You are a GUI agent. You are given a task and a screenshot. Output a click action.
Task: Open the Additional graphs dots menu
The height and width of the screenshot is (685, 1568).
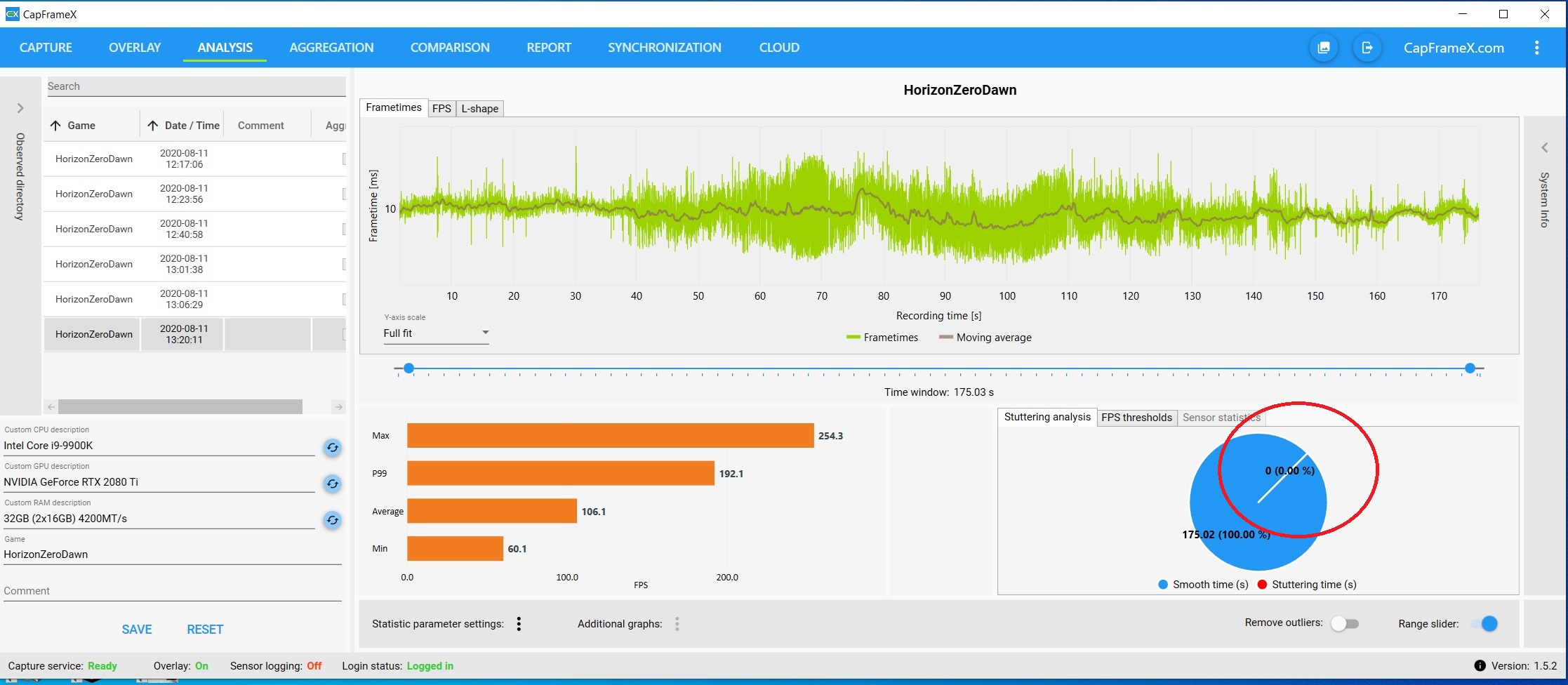coord(677,624)
